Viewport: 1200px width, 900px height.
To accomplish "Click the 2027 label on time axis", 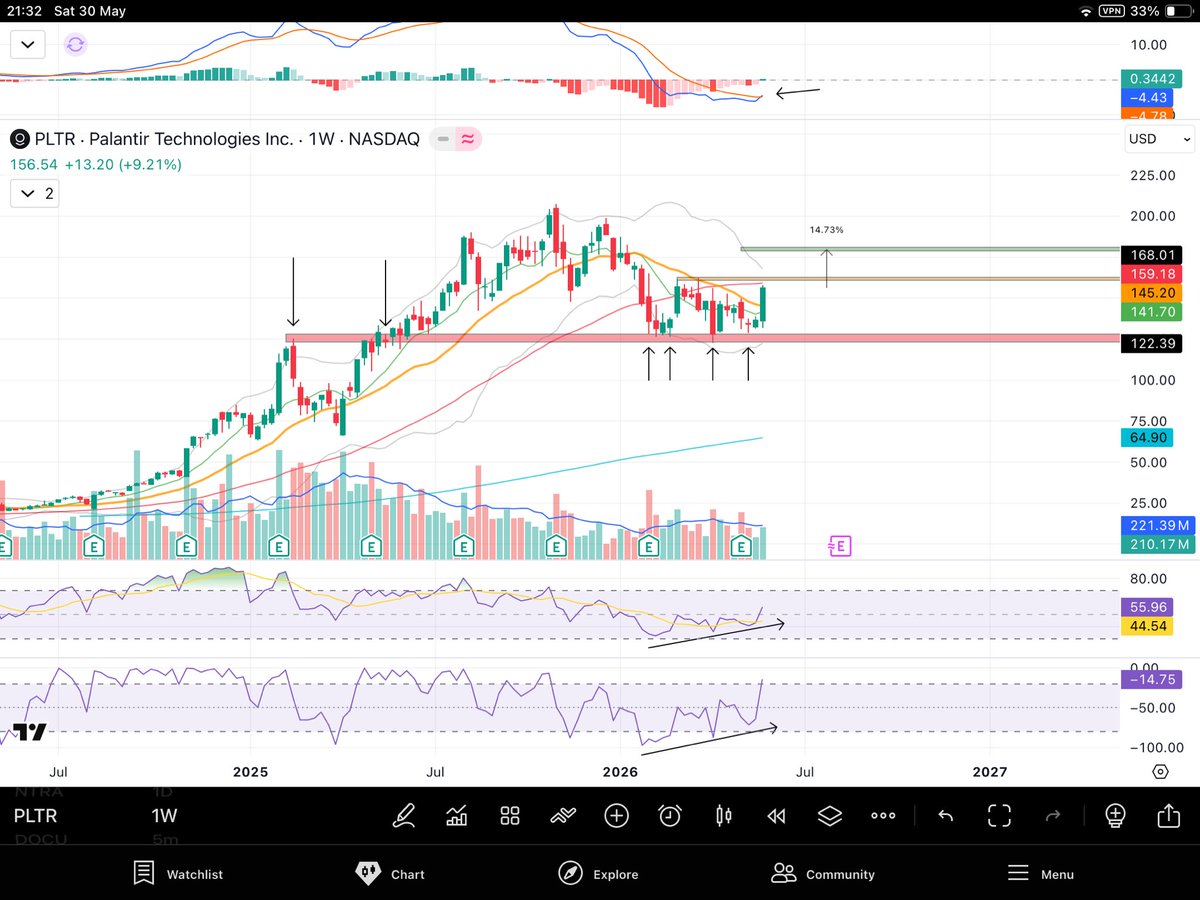I will (x=990, y=772).
